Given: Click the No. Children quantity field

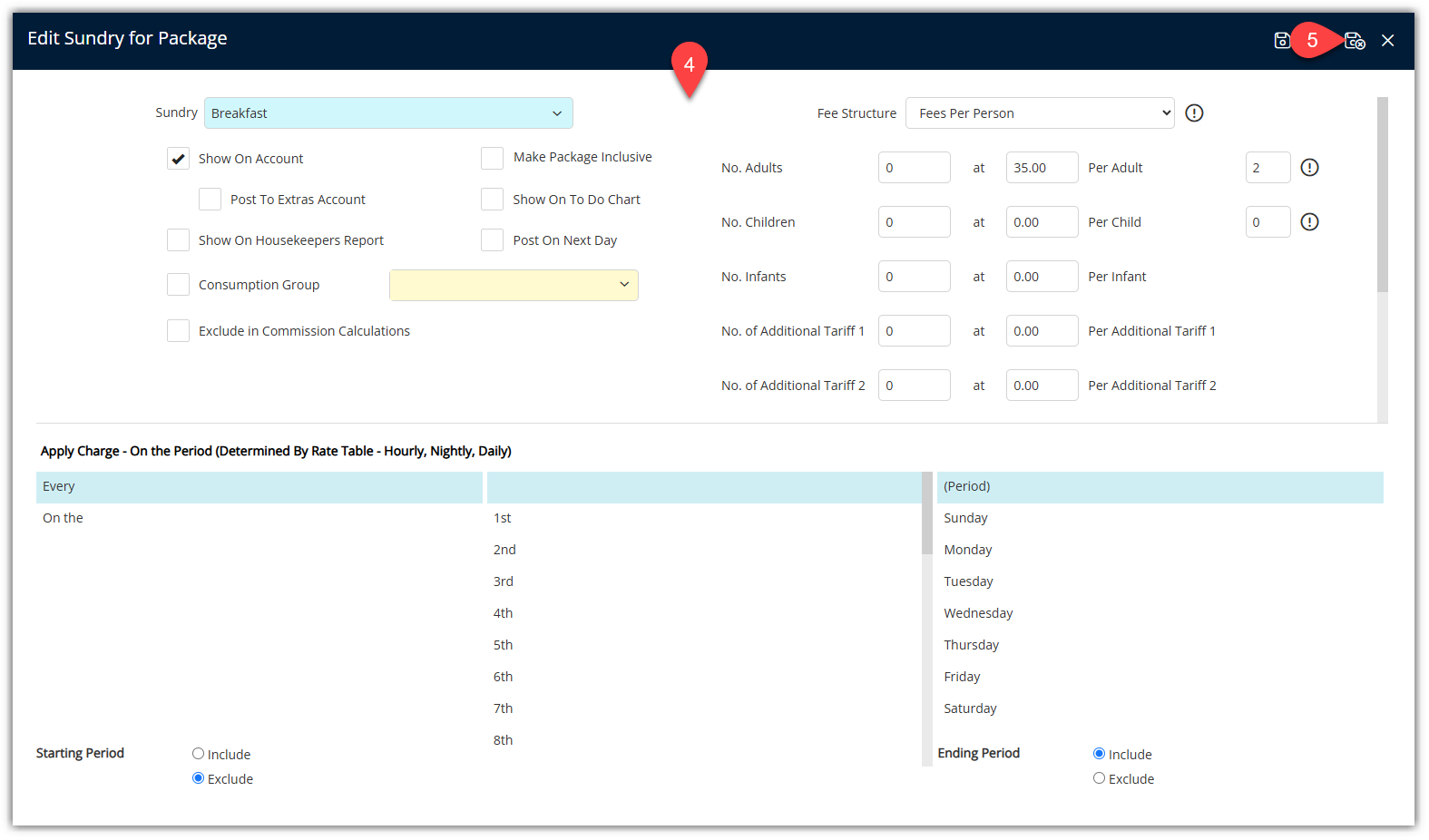Looking at the screenshot, I should click(x=914, y=221).
